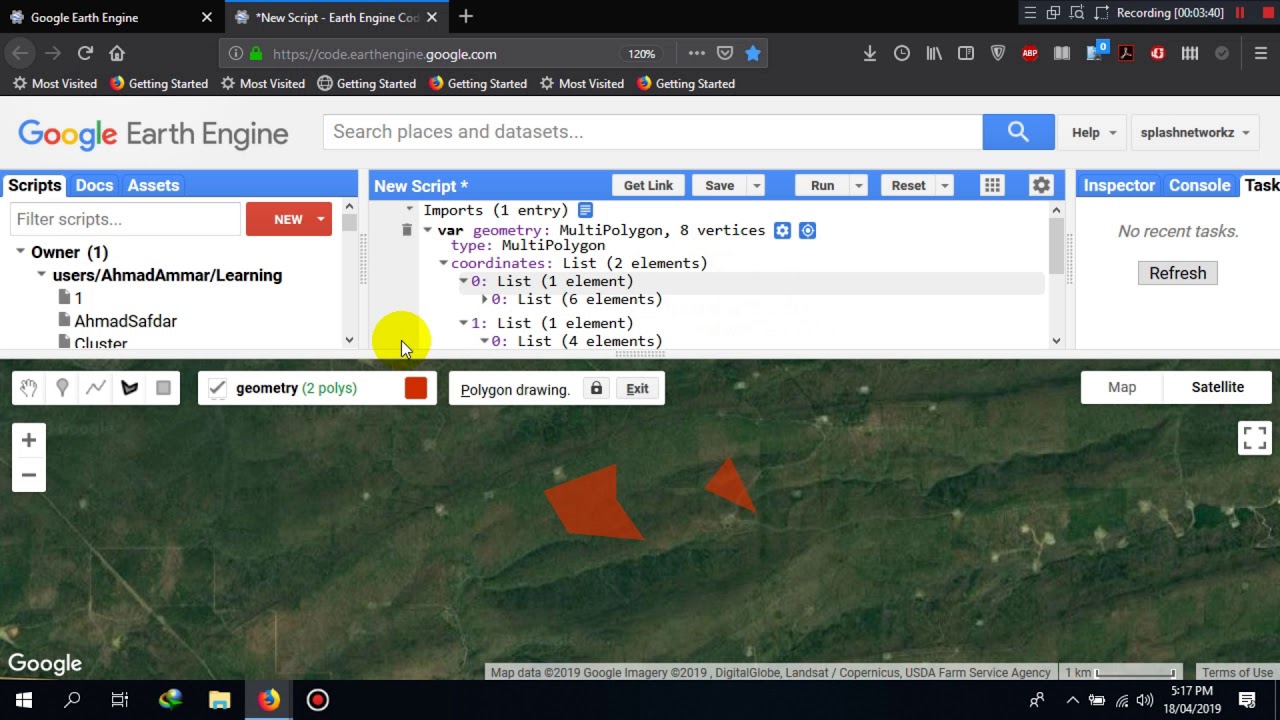Show imports as generated code icon
The height and width of the screenshot is (720, 1280).
tap(585, 210)
